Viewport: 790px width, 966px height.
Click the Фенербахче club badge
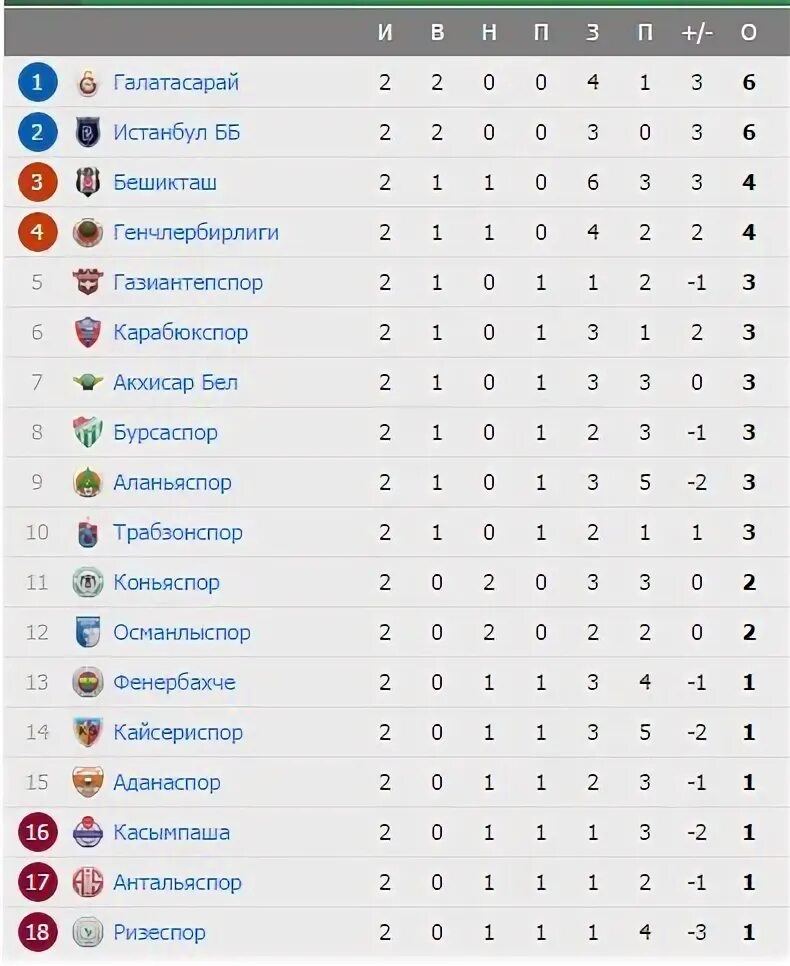[x=88, y=682]
